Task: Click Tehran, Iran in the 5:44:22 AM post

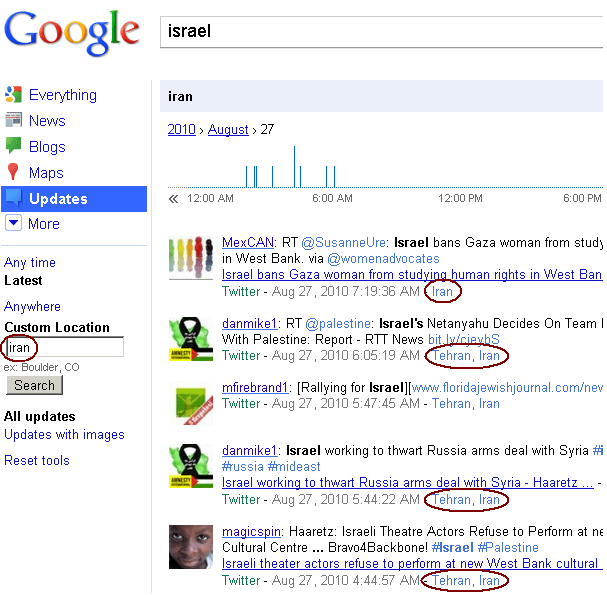Action: point(466,499)
